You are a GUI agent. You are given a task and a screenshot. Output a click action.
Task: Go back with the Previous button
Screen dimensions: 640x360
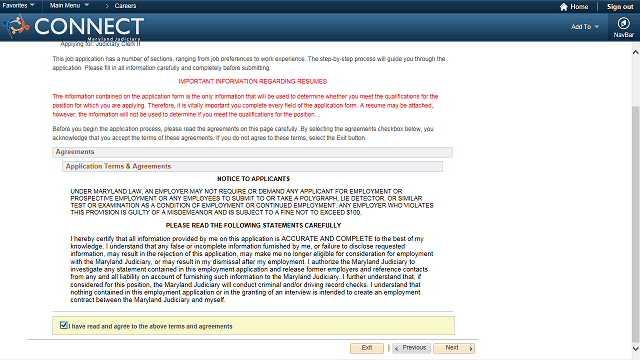[x=411, y=348]
